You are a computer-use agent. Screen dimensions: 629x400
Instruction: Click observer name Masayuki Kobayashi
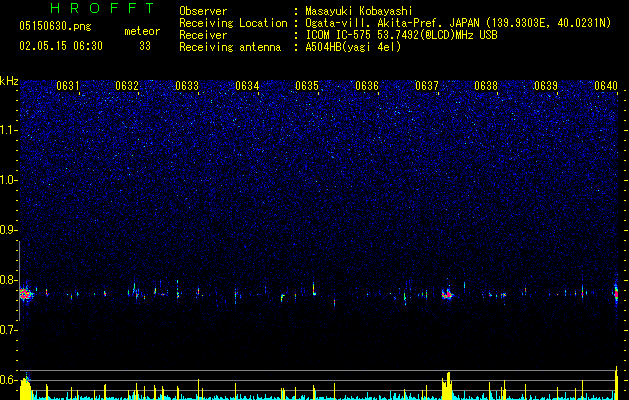[x=359, y=11]
